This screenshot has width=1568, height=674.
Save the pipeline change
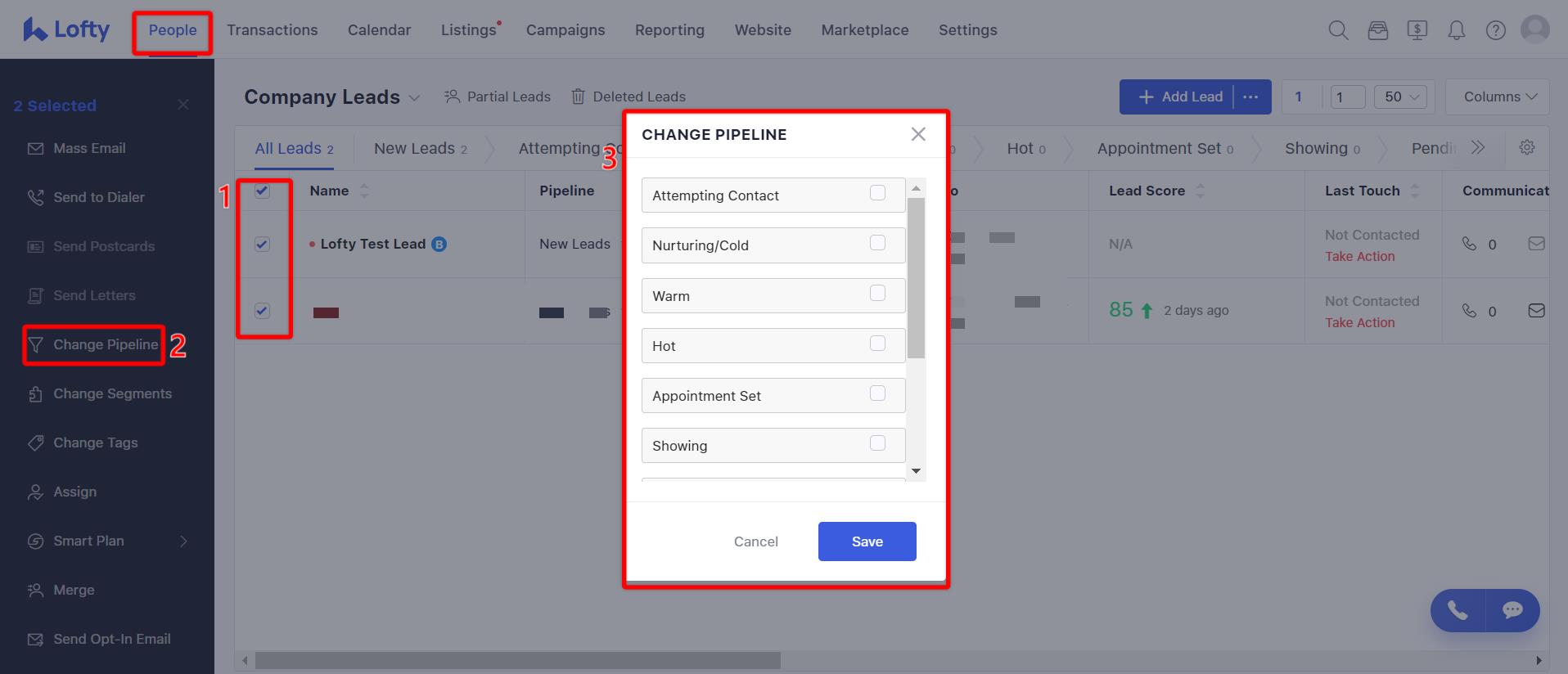pyautogui.click(x=867, y=541)
